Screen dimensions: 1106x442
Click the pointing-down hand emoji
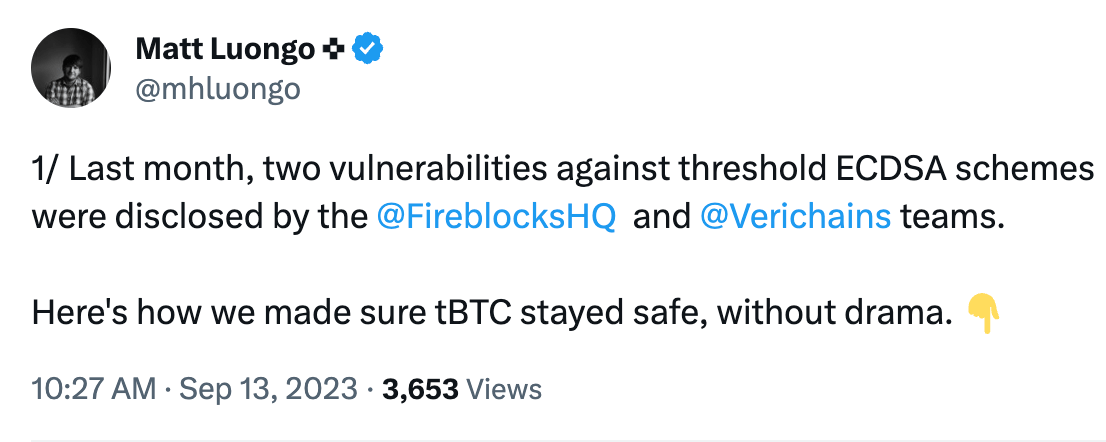[x=983, y=314]
